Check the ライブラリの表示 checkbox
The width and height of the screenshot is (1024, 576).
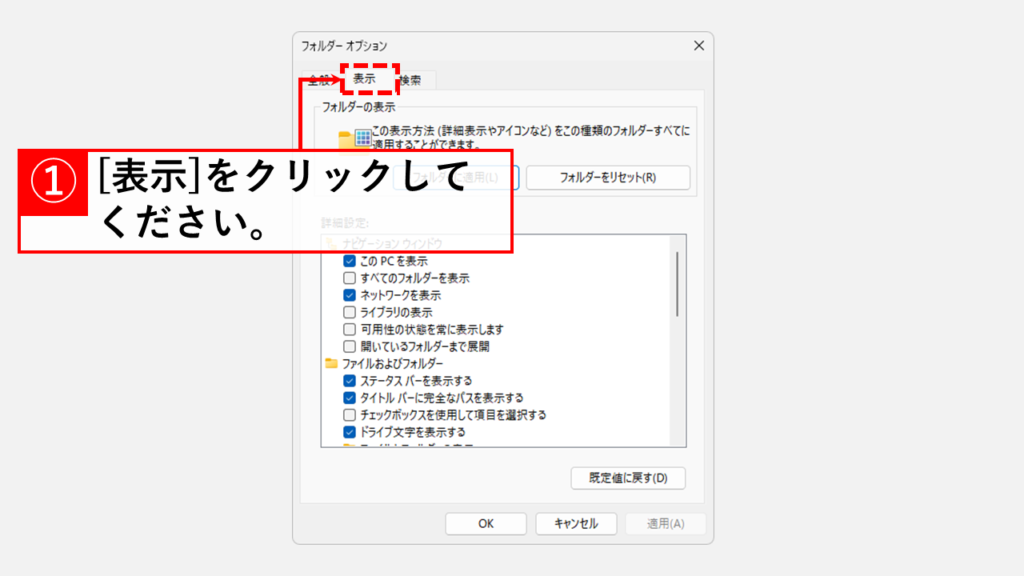click(x=349, y=312)
